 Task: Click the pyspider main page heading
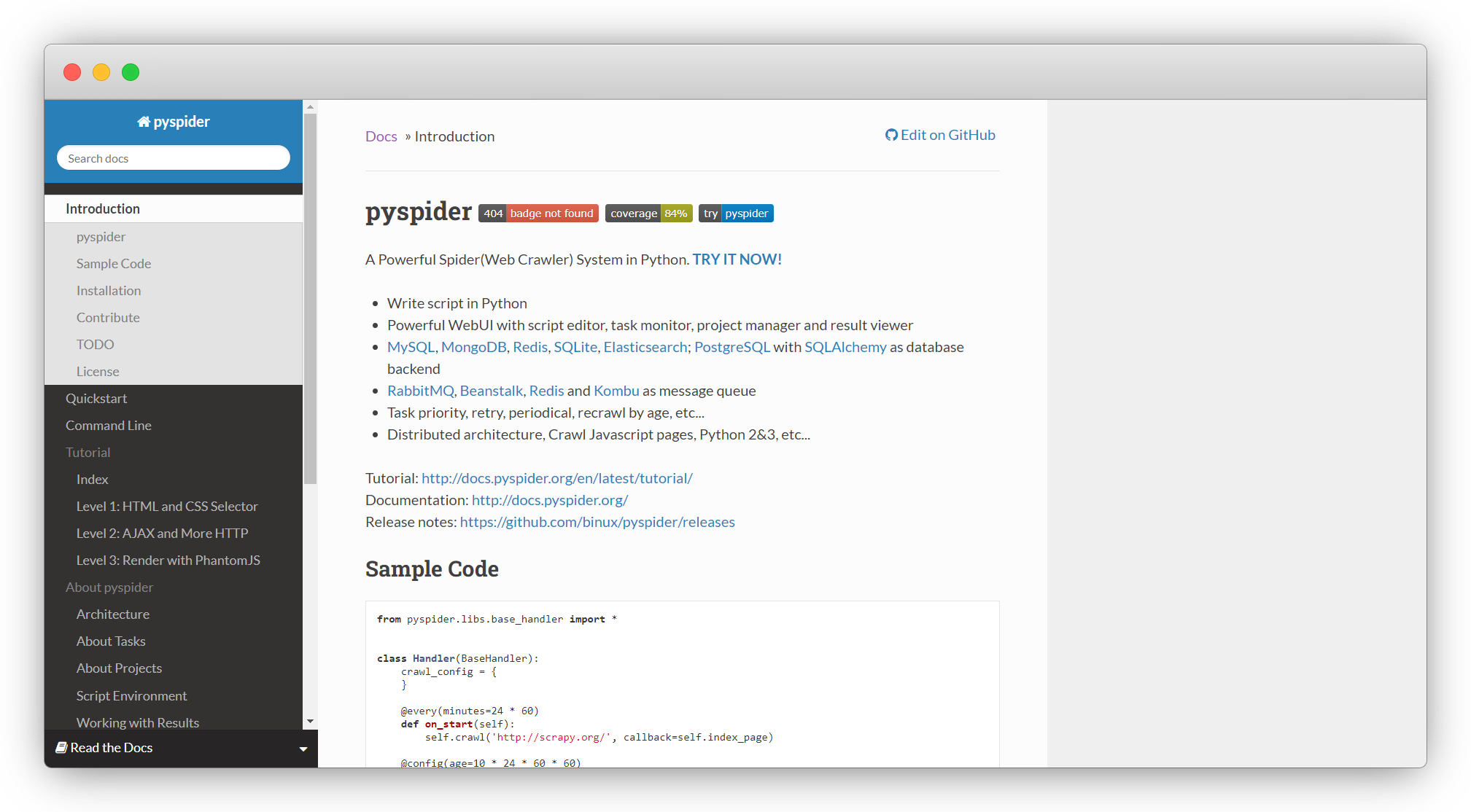[419, 211]
